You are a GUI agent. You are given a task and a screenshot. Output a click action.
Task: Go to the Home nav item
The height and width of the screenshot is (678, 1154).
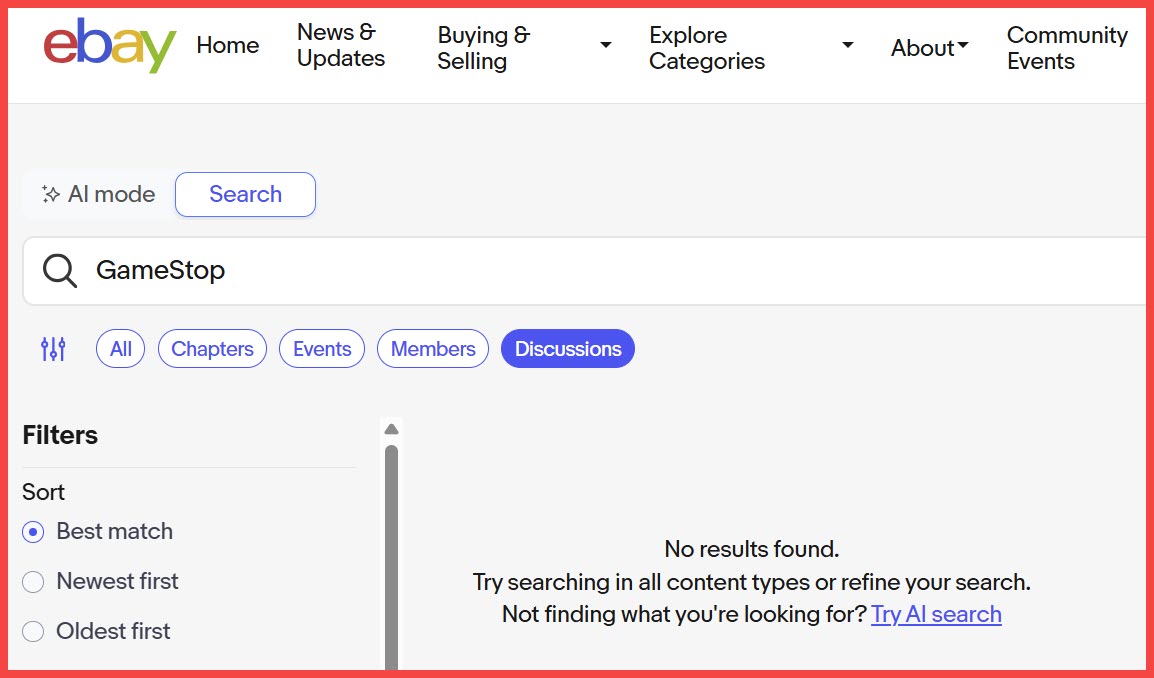227,46
